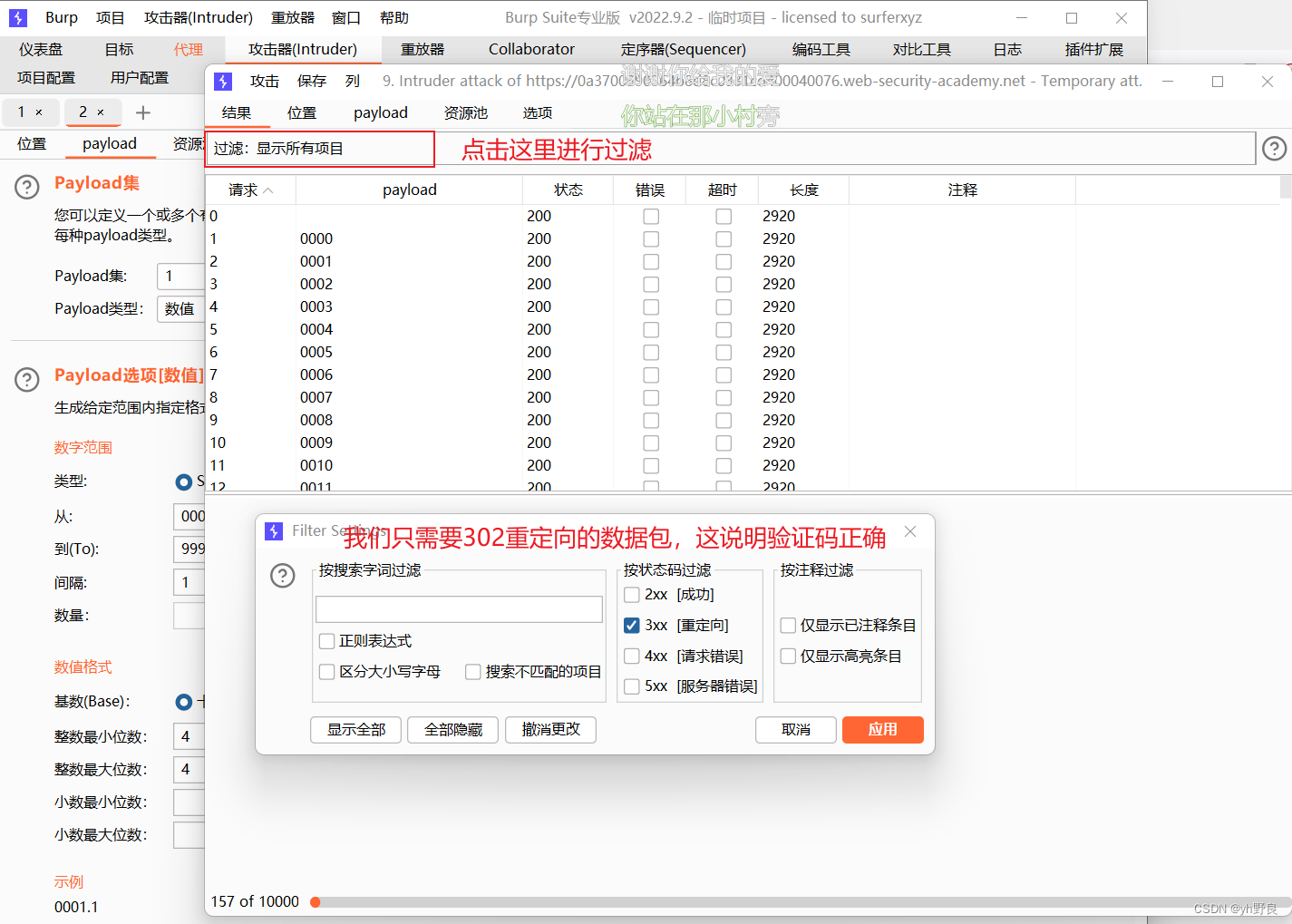Screen dimensions: 1292x924
Task: Minimize the Intruder attack window
Action: pyautogui.click(x=1168, y=82)
